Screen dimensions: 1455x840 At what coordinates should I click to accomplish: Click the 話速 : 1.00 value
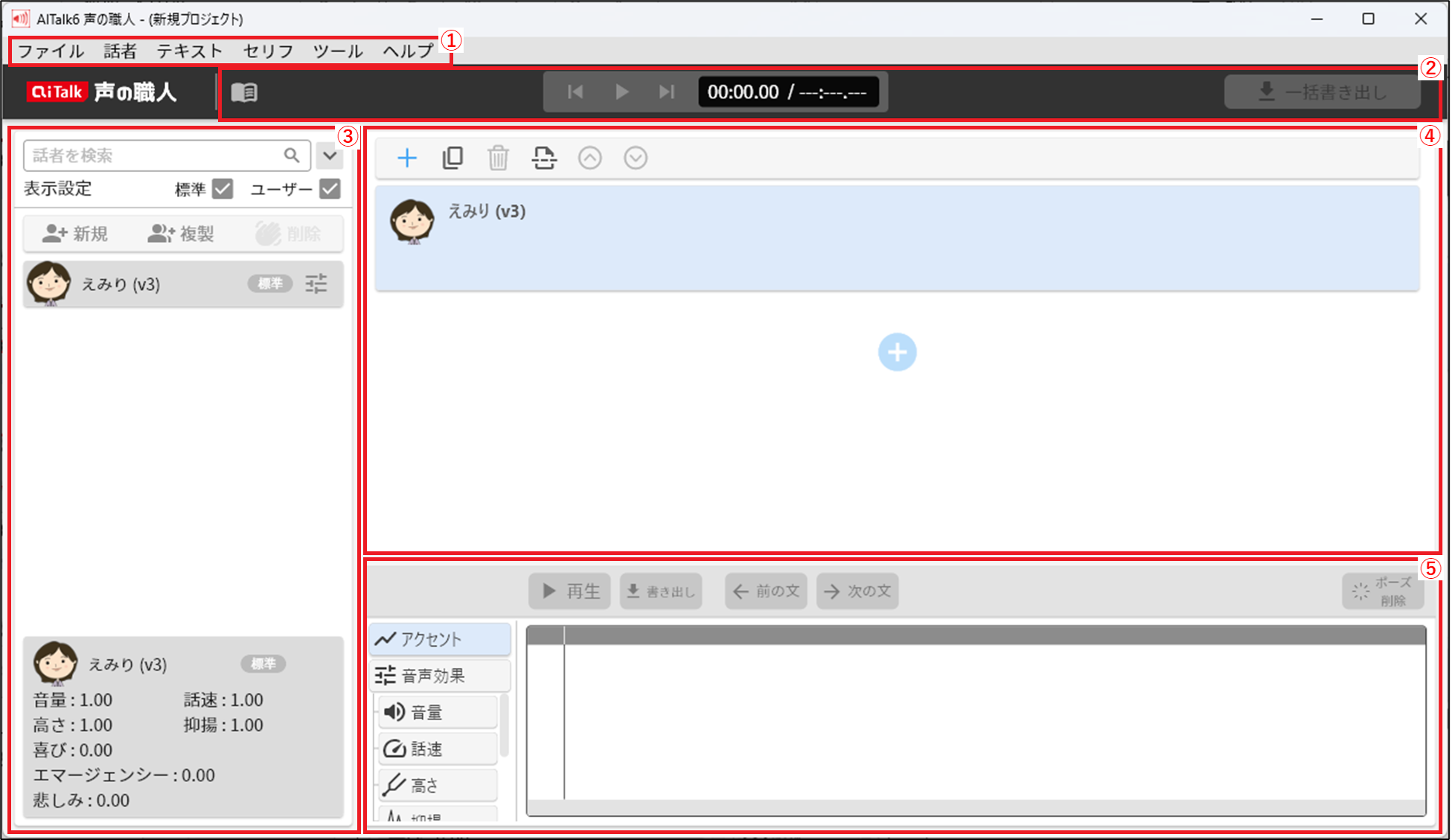[223, 700]
